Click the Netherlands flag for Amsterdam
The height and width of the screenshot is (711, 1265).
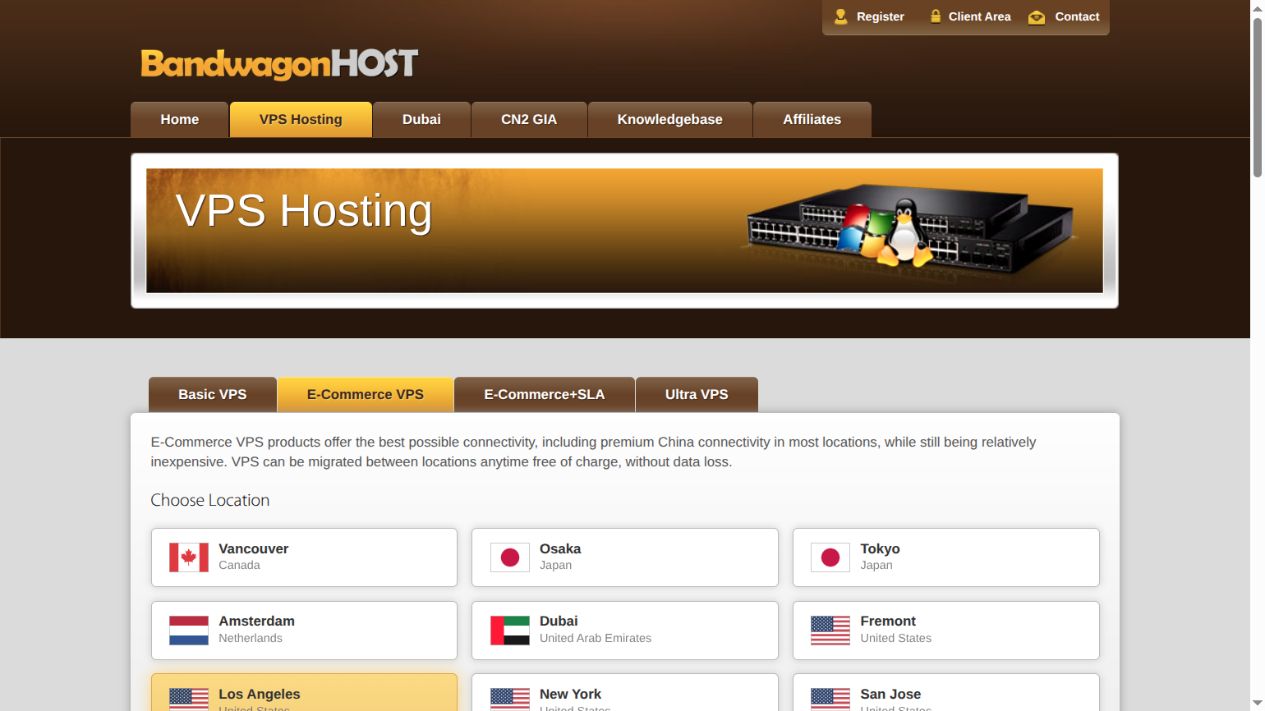click(189, 630)
